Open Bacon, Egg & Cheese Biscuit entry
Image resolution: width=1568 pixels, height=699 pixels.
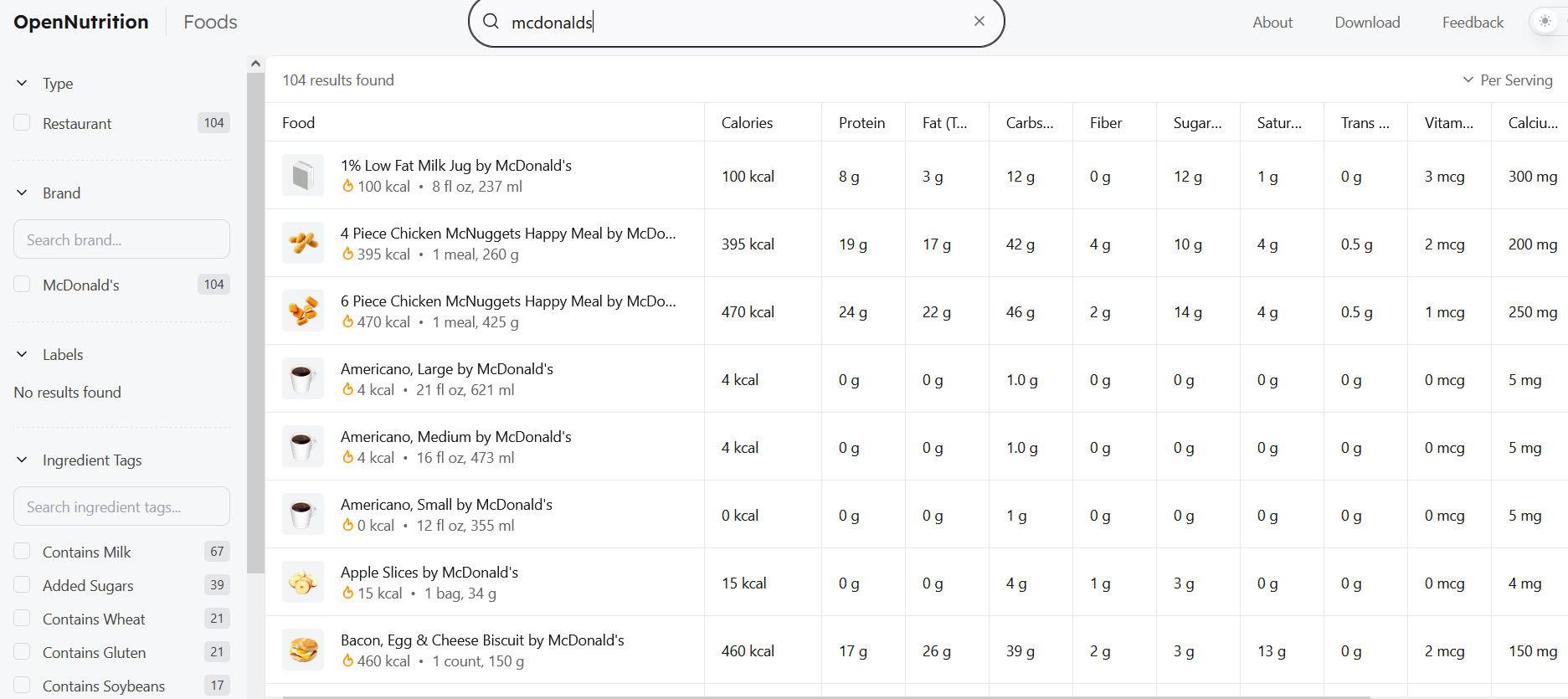click(x=482, y=640)
